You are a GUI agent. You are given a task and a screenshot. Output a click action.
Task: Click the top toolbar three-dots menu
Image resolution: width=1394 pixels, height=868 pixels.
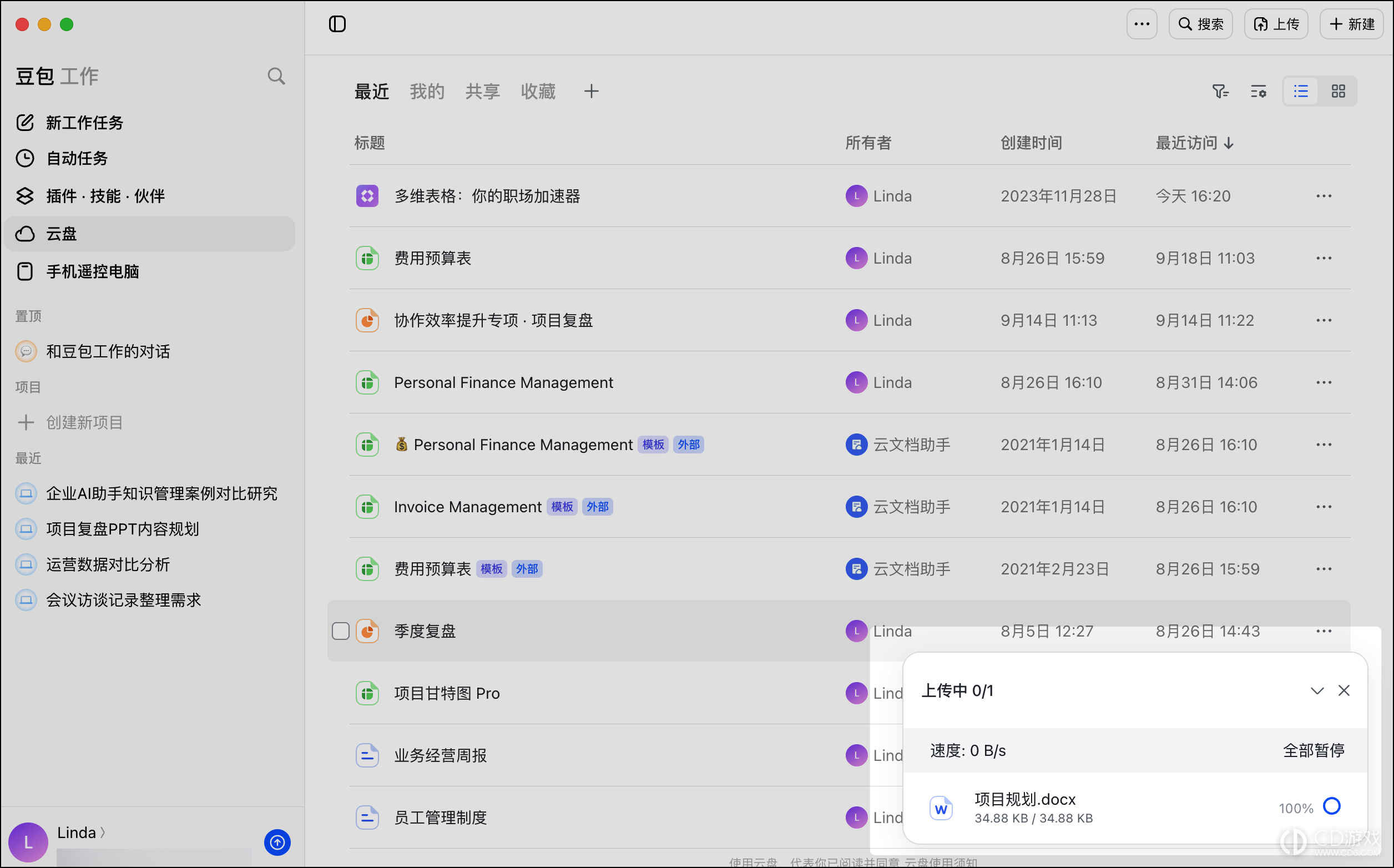pos(1142,24)
